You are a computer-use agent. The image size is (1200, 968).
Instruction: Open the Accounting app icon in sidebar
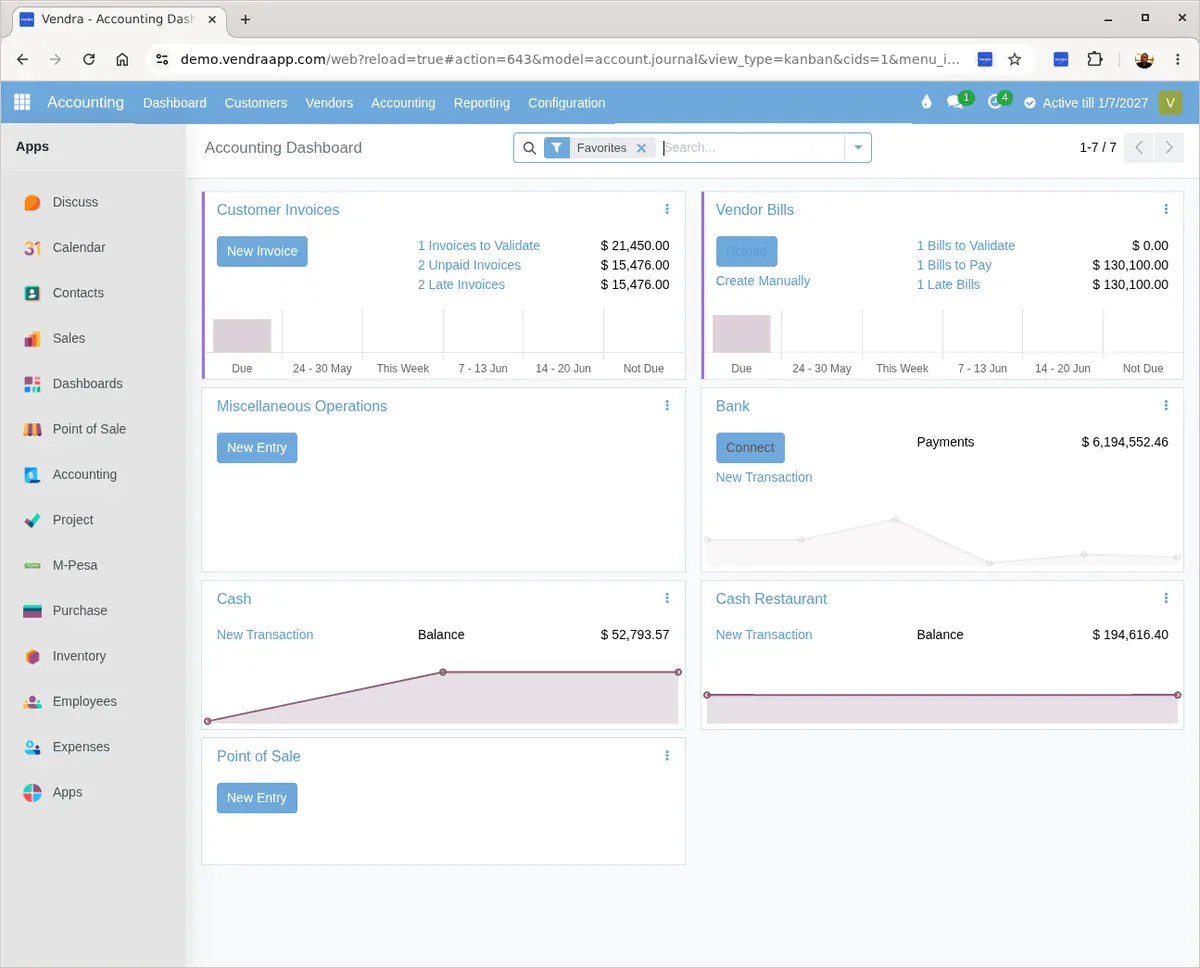33,475
